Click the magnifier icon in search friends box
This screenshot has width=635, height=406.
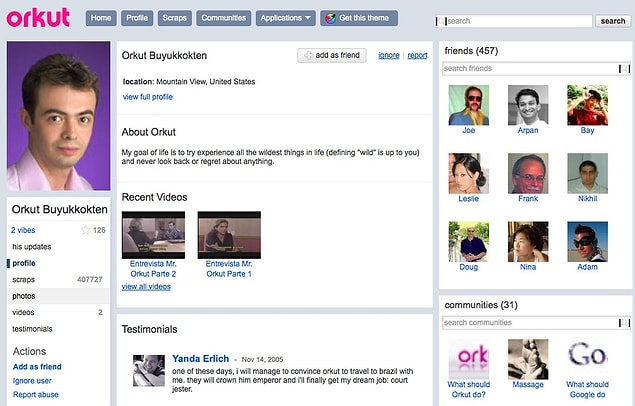pos(624,69)
